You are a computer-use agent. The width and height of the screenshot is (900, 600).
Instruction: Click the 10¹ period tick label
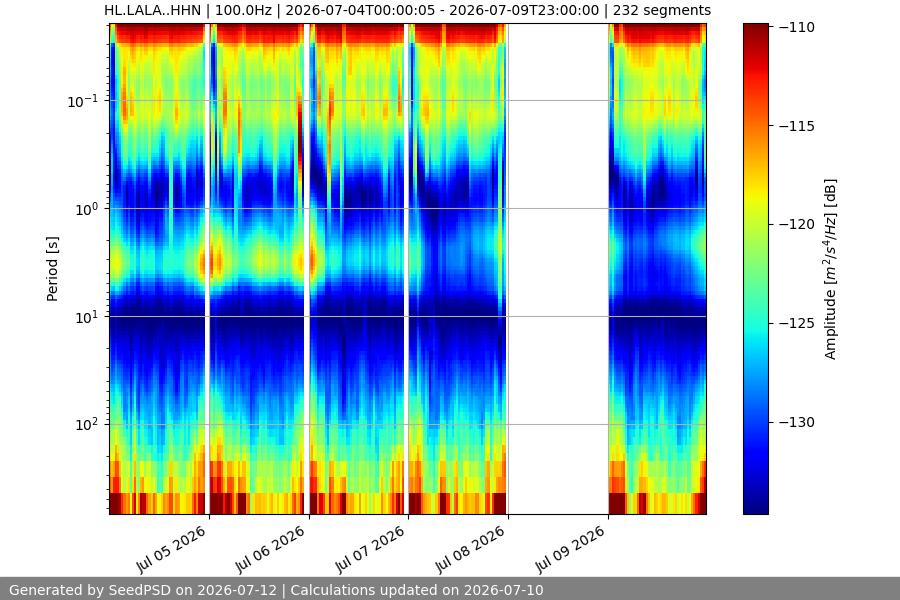[x=86, y=317]
